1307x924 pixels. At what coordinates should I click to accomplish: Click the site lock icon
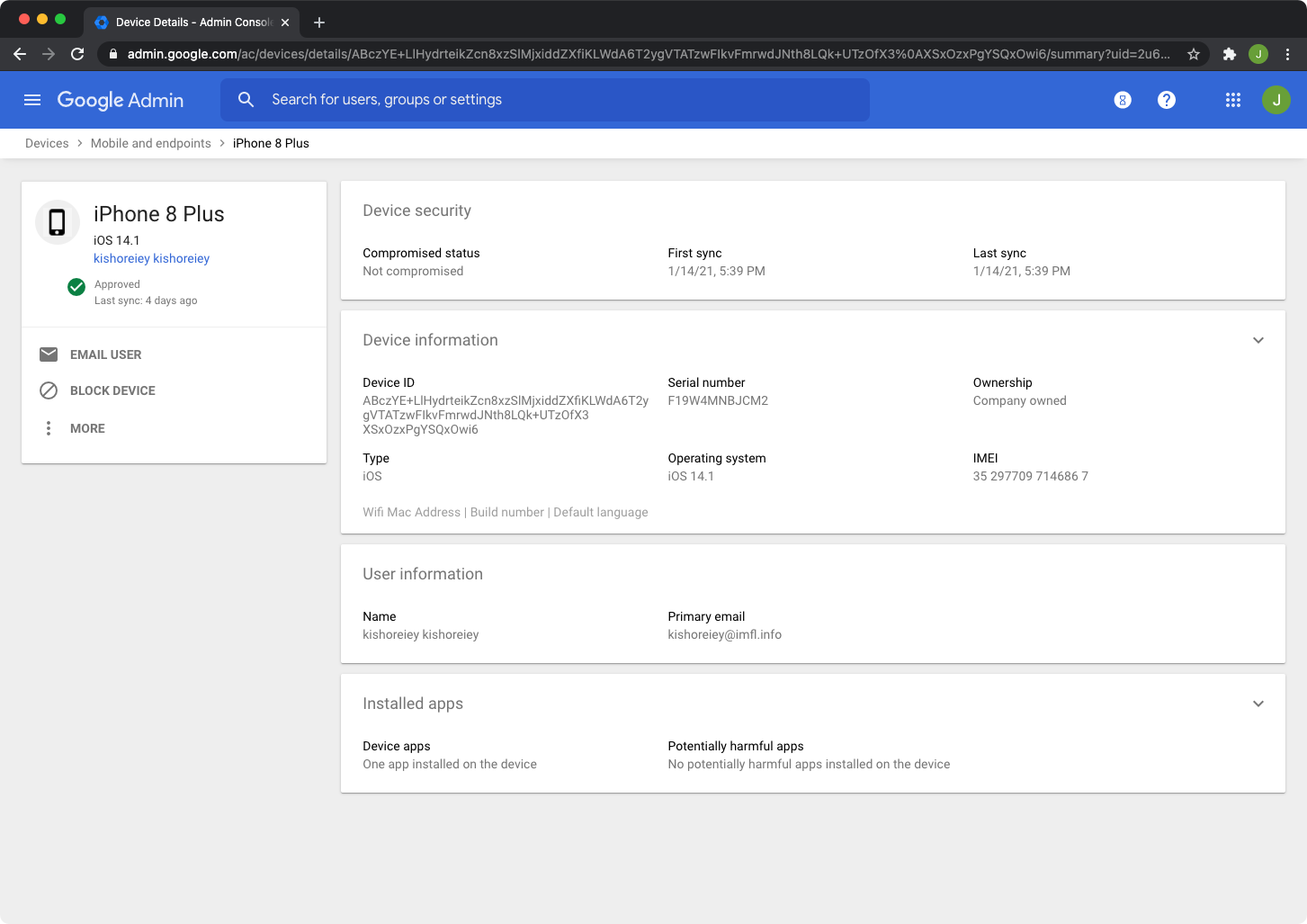pyautogui.click(x=113, y=54)
